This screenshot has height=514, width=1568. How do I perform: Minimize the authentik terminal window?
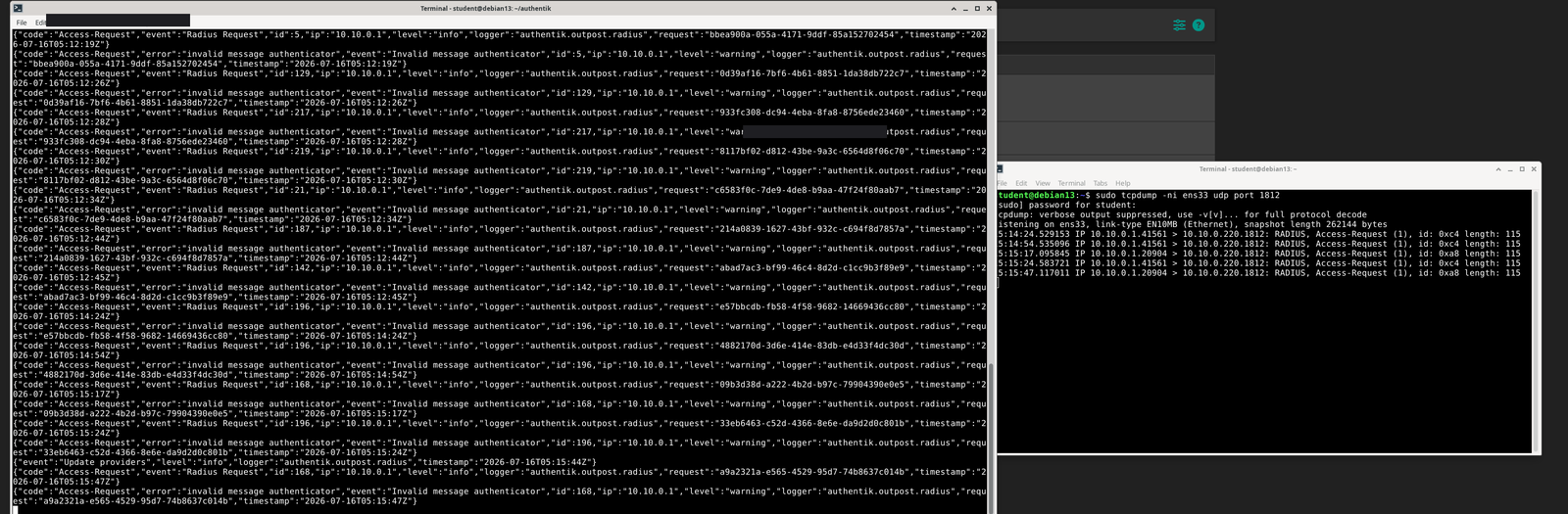965,8
